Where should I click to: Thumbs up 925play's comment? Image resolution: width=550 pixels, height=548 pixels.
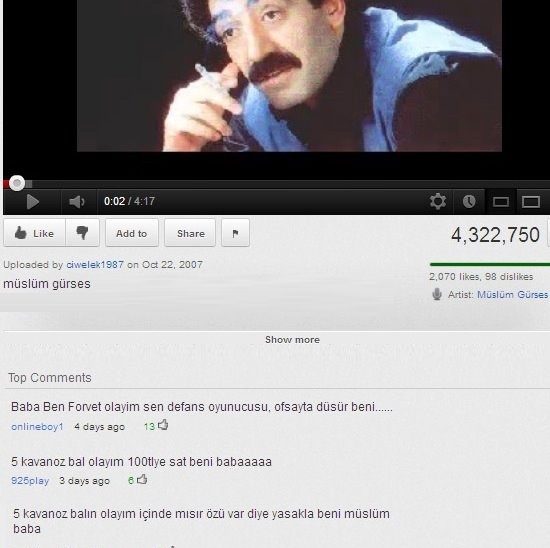(x=142, y=479)
